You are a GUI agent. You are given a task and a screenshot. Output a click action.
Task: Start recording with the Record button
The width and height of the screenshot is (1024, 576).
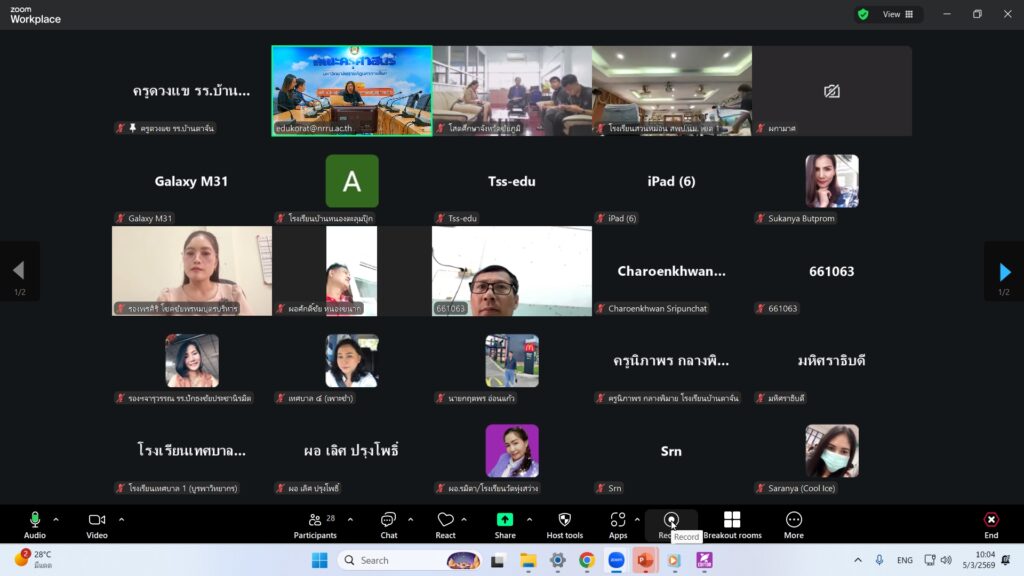tap(671, 521)
